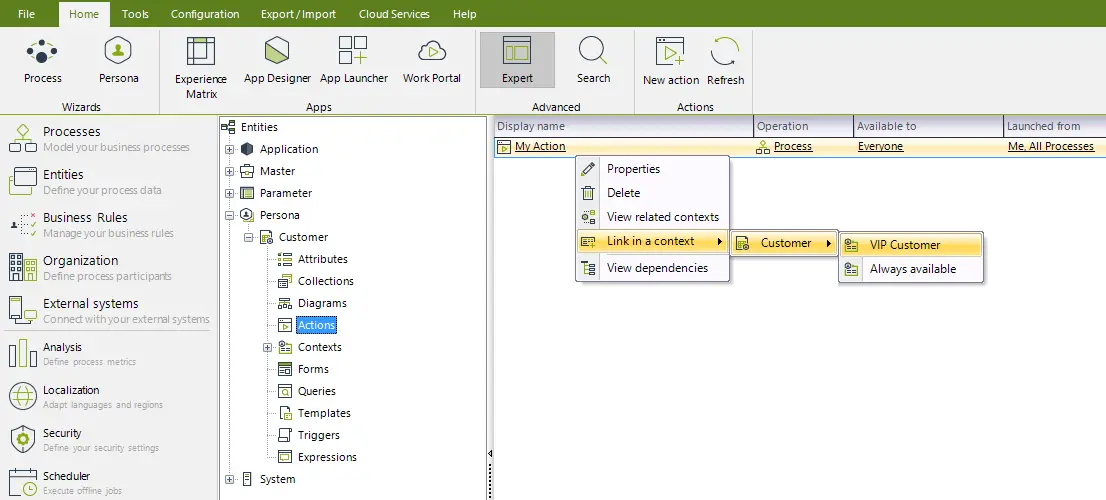This screenshot has width=1106, height=500.
Task: Switch to the Configuration tab
Action: pos(205,13)
